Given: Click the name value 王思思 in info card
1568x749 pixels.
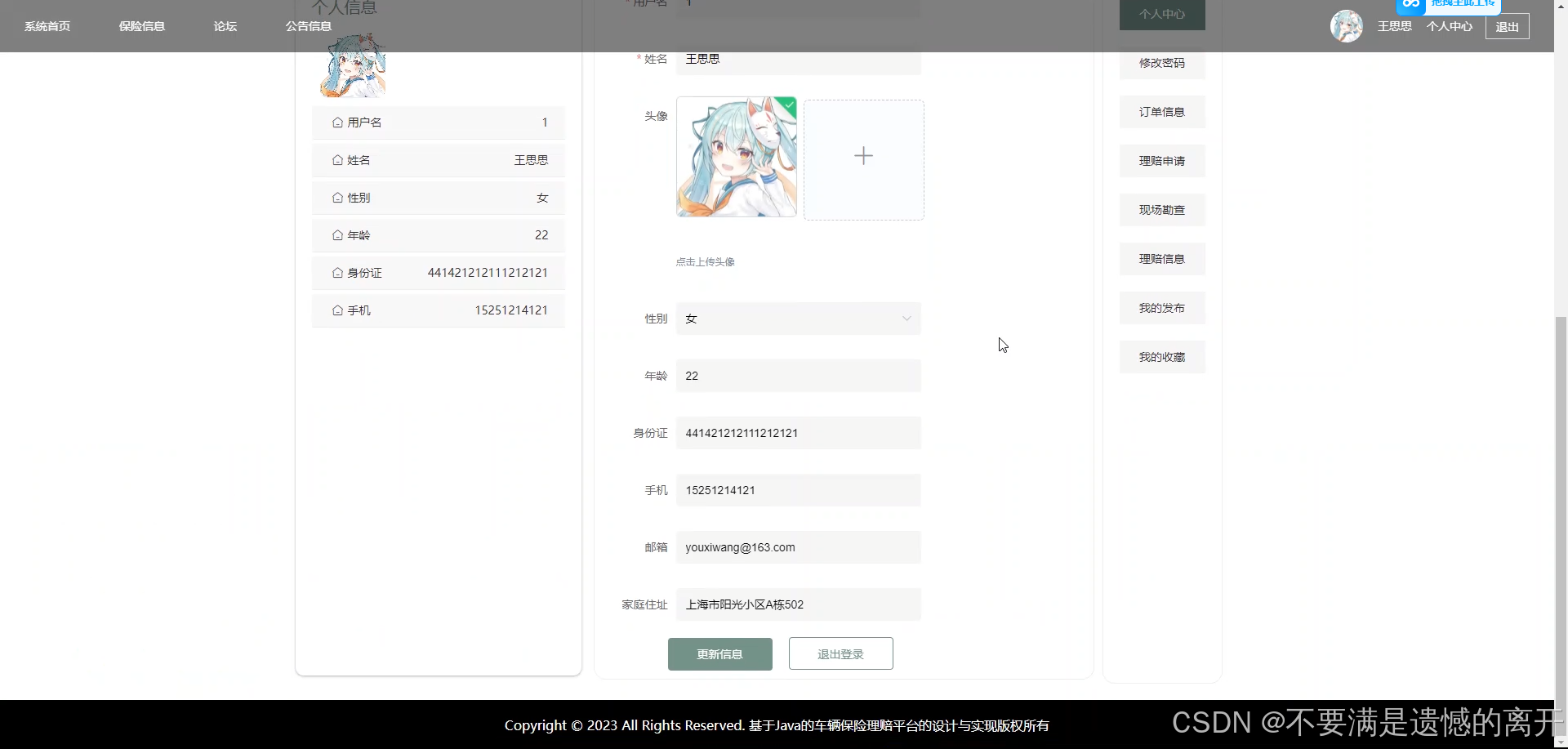Looking at the screenshot, I should [x=531, y=160].
